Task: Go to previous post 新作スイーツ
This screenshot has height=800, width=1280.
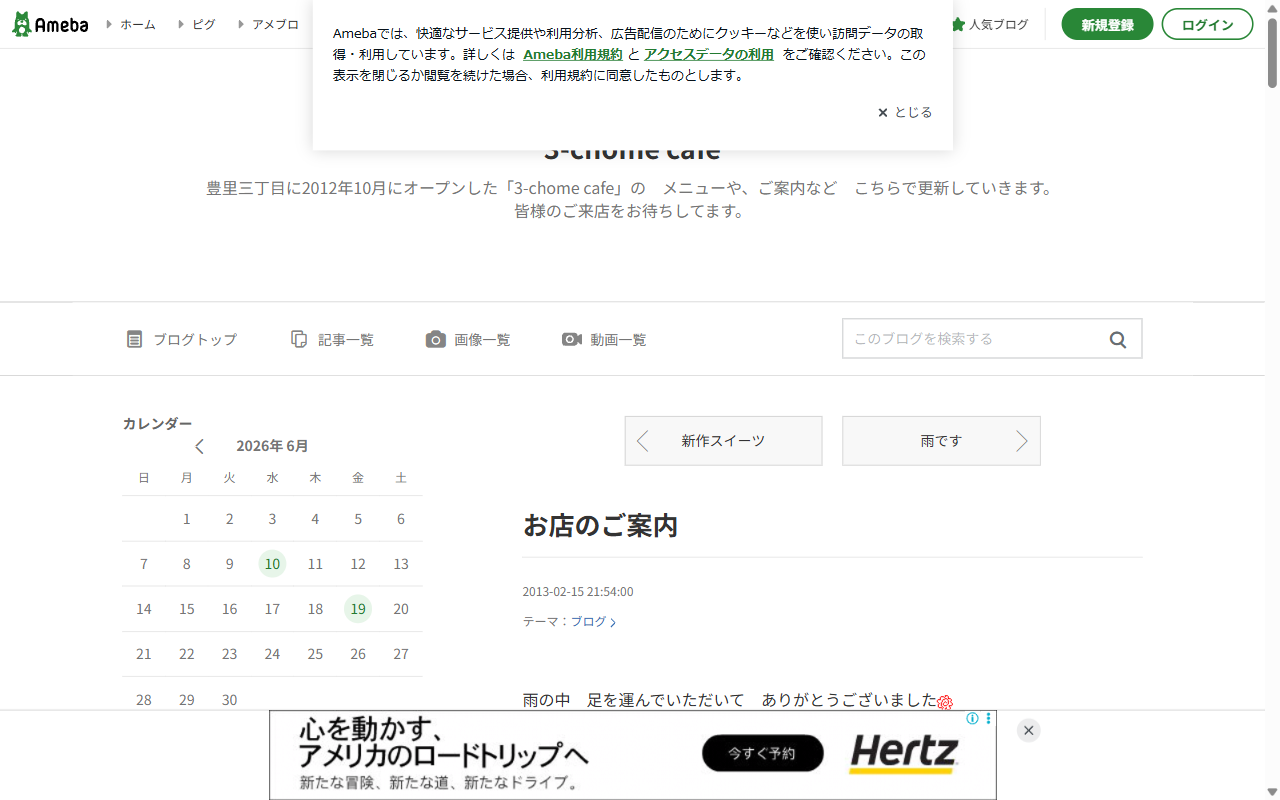Action: 723,441
